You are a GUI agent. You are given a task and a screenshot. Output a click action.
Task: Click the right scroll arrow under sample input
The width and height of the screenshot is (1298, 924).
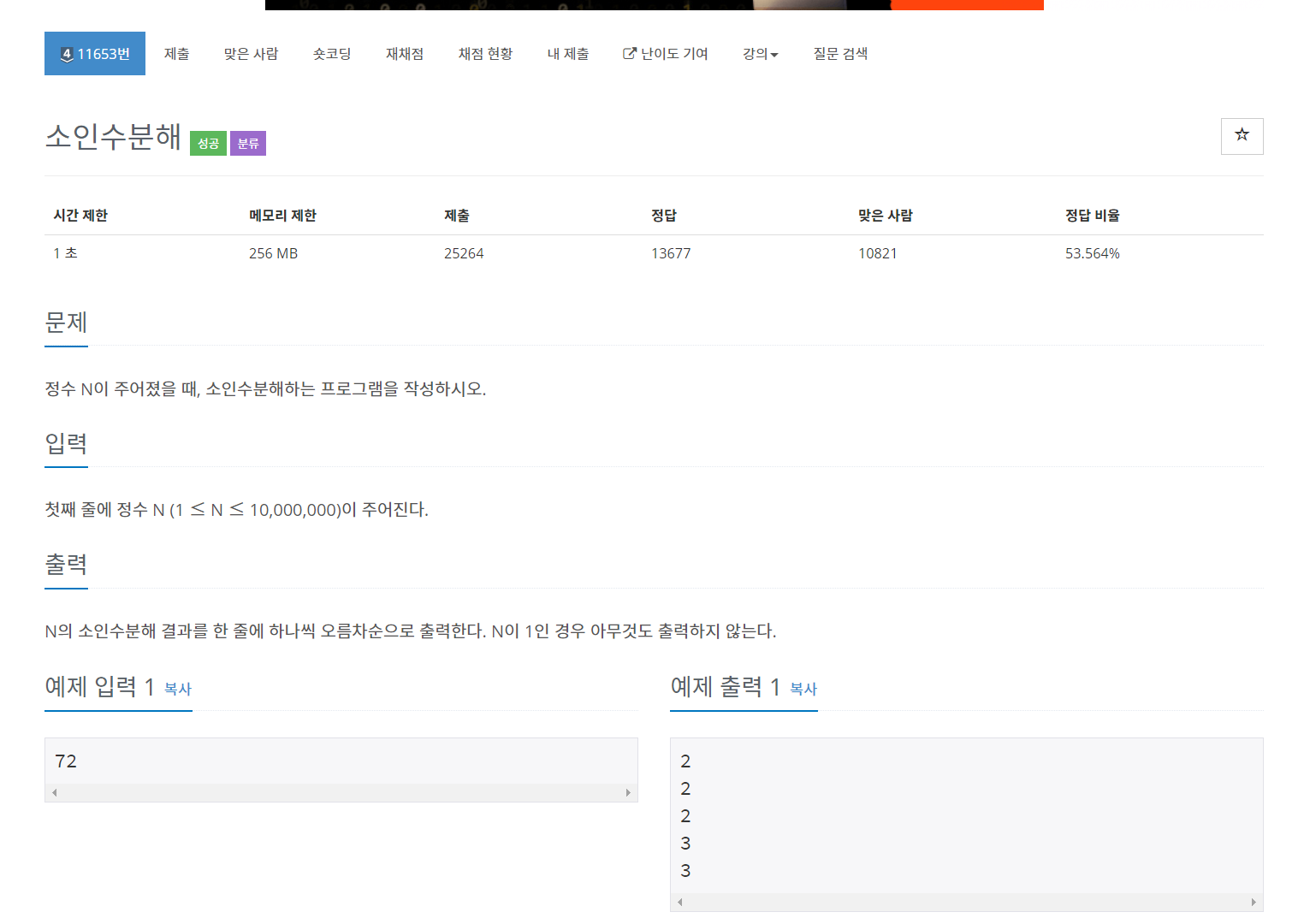[628, 793]
